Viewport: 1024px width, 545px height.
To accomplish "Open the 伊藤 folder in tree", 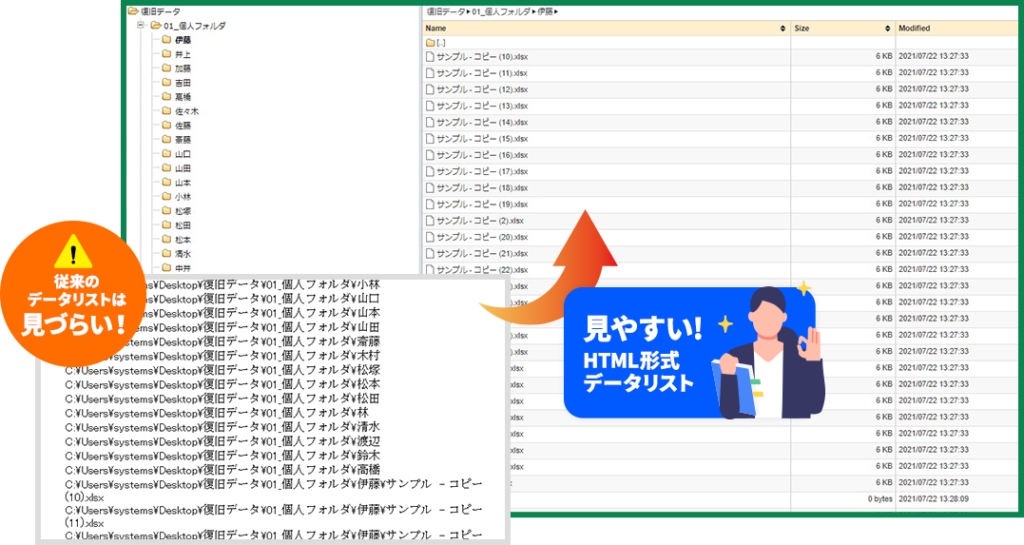I will click(182, 40).
